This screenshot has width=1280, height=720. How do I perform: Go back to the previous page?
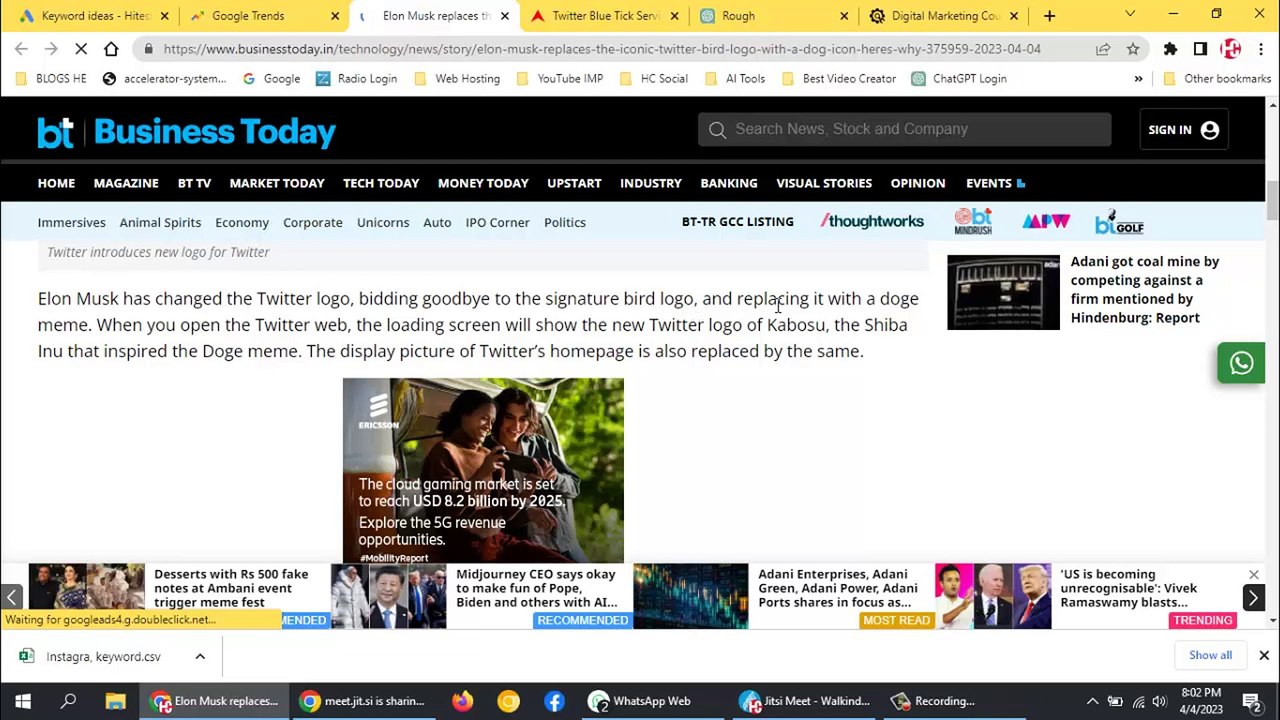[21, 49]
